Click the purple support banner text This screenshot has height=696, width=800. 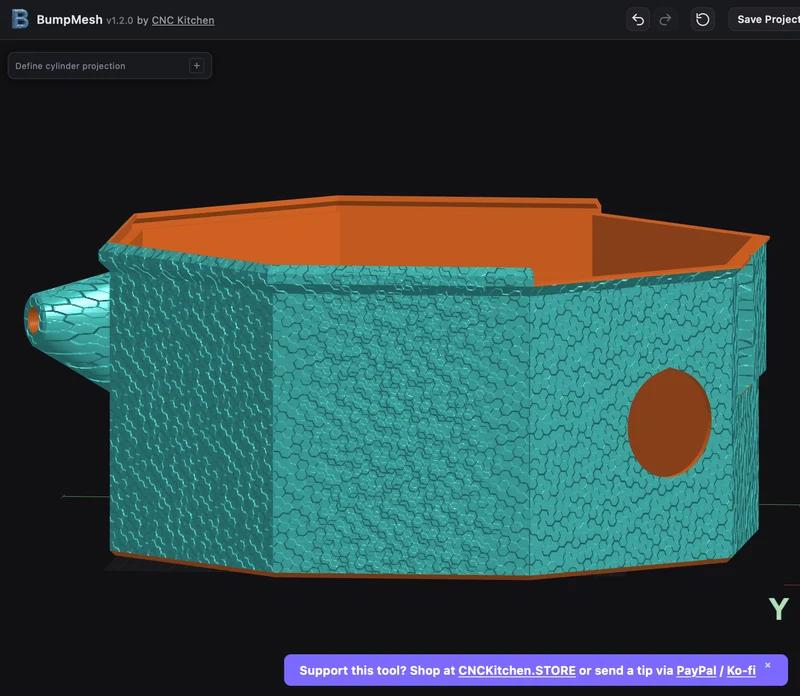528,670
